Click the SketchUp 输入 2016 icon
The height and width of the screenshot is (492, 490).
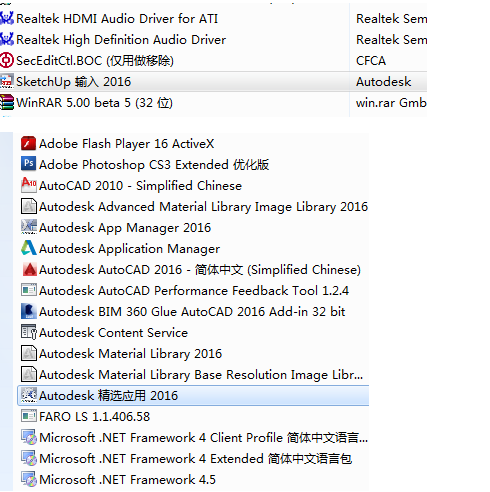tap(7, 82)
